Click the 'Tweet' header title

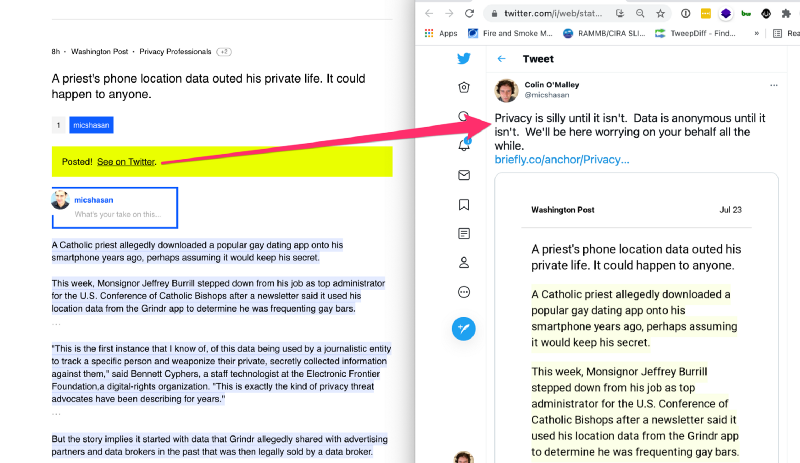[x=538, y=59]
